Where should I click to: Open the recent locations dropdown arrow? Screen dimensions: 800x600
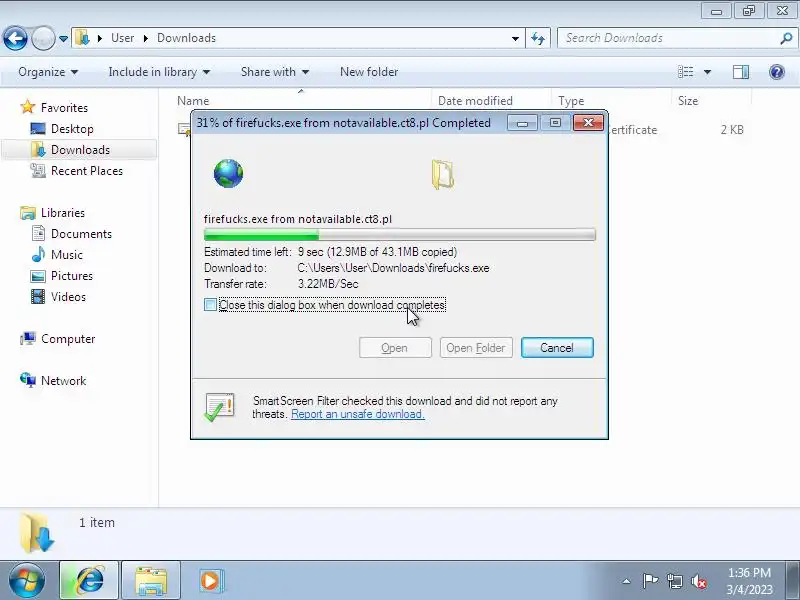tap(63, 39)
